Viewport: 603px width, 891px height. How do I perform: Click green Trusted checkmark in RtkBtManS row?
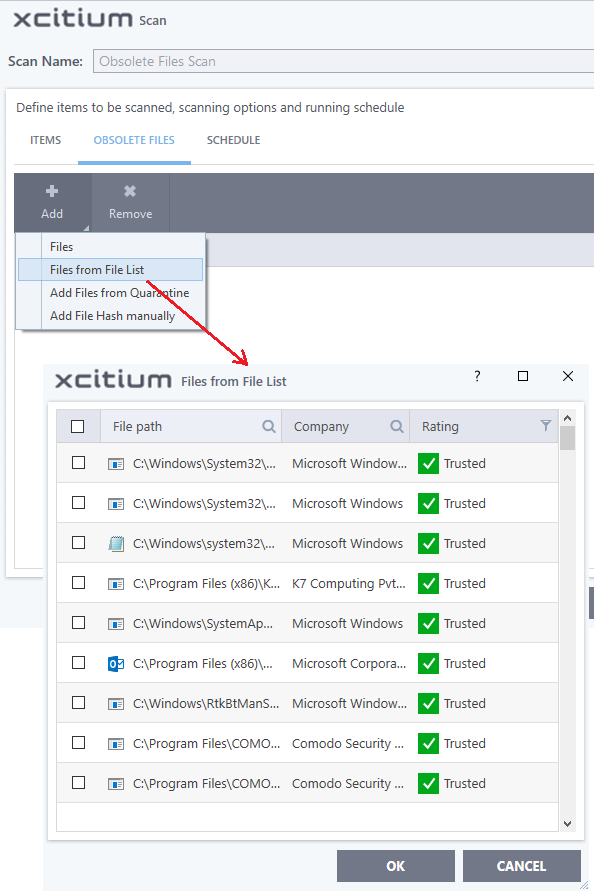pos(428,703)
